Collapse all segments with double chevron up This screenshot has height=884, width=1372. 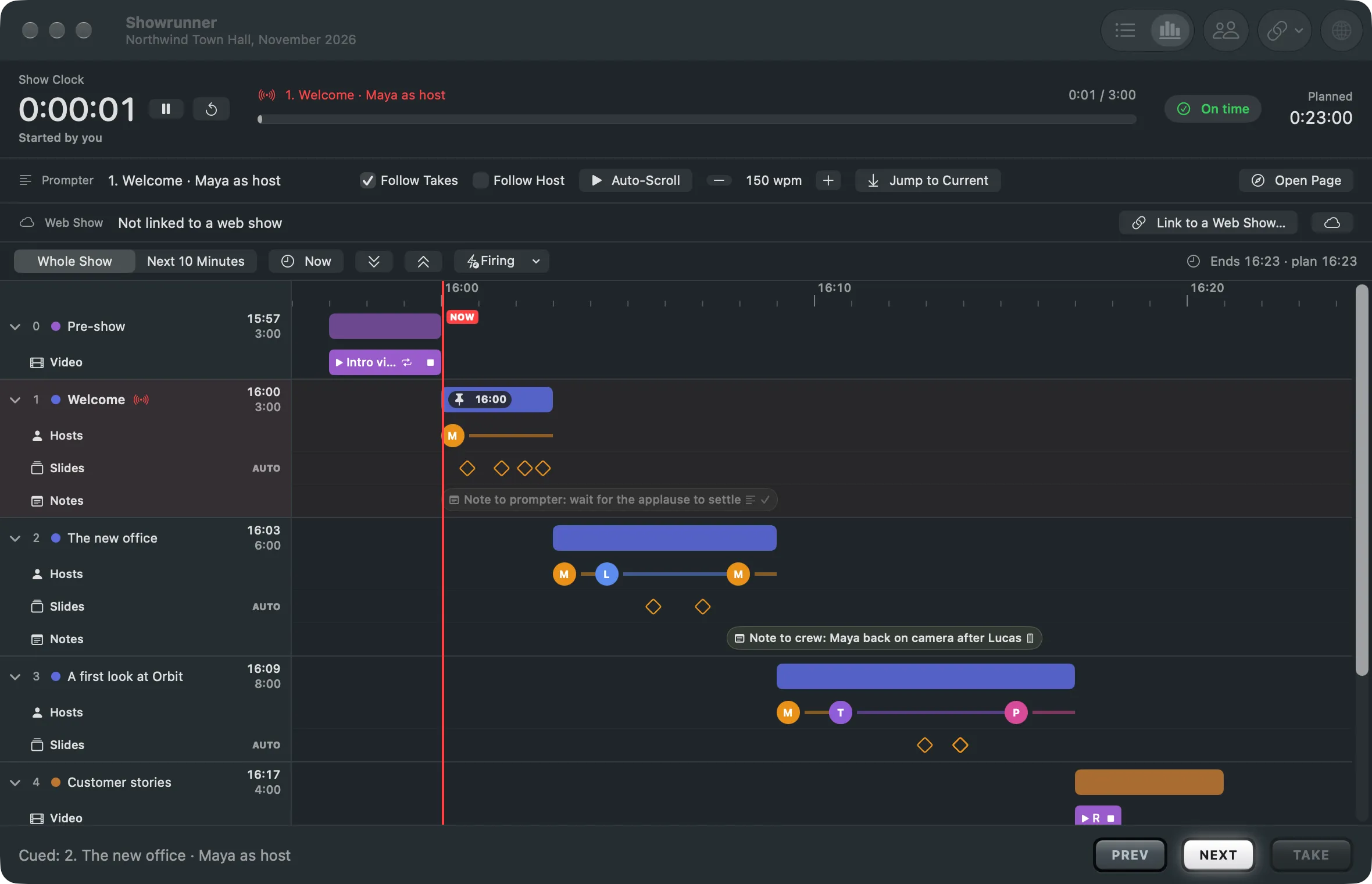[x=423, y=261]
